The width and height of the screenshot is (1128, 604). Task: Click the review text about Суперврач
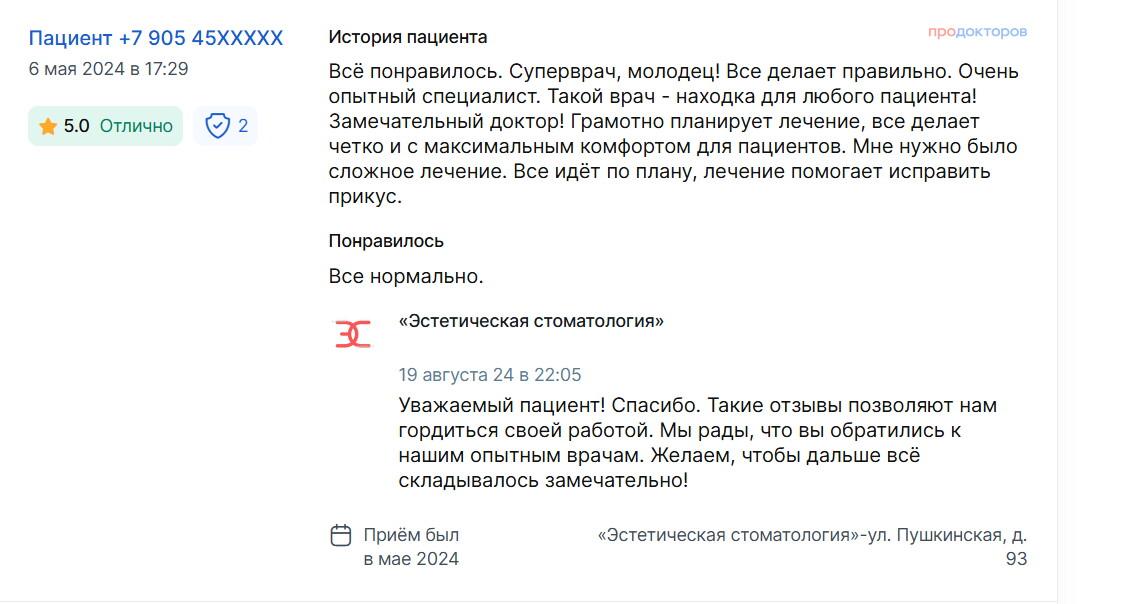[674, 134]
